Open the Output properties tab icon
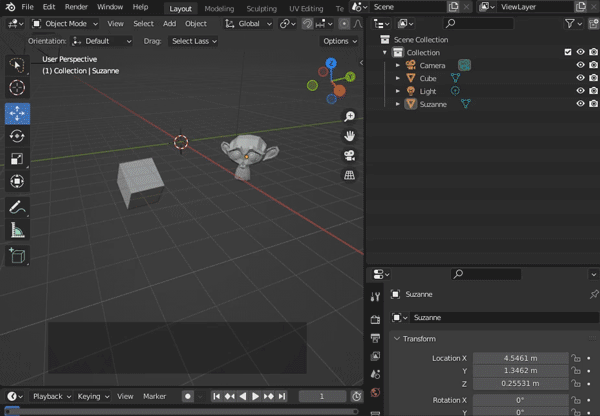Image resolution: width=600 pixels, height=416 pixels. pyautogui.click(x=375, y=338)
